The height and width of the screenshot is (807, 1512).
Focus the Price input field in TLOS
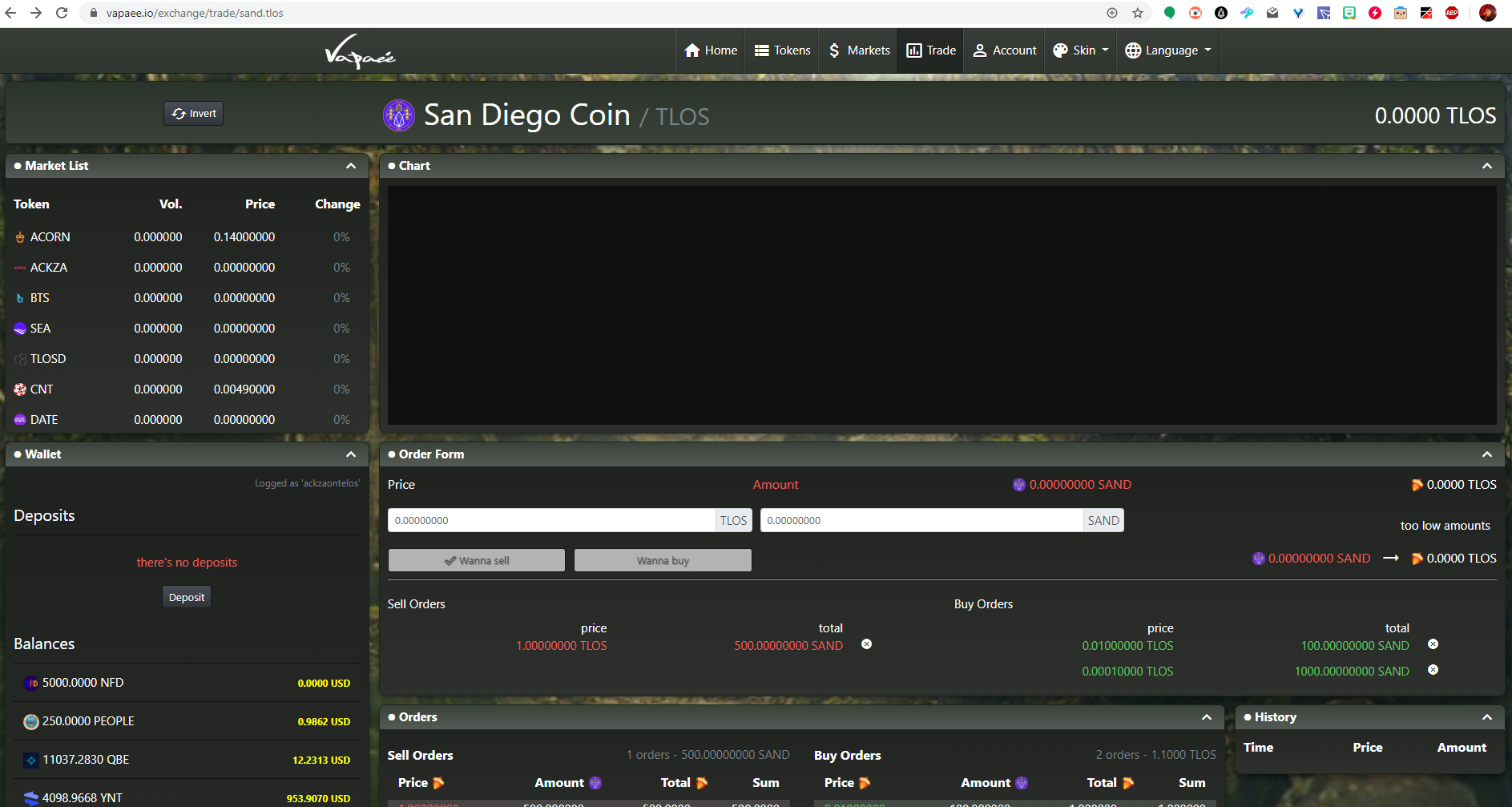click(552, 521)
